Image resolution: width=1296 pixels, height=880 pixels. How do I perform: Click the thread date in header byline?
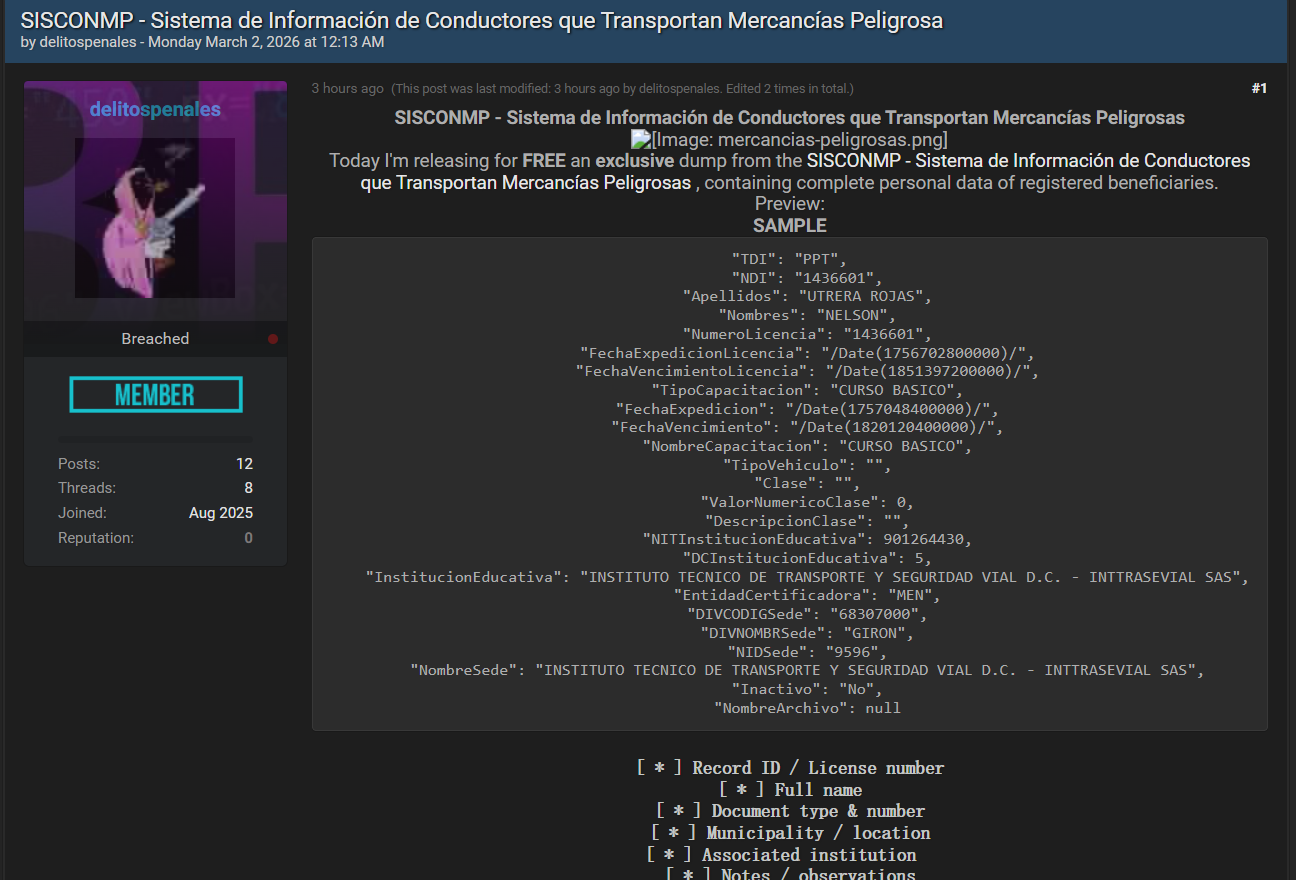[x=262, y=42]
